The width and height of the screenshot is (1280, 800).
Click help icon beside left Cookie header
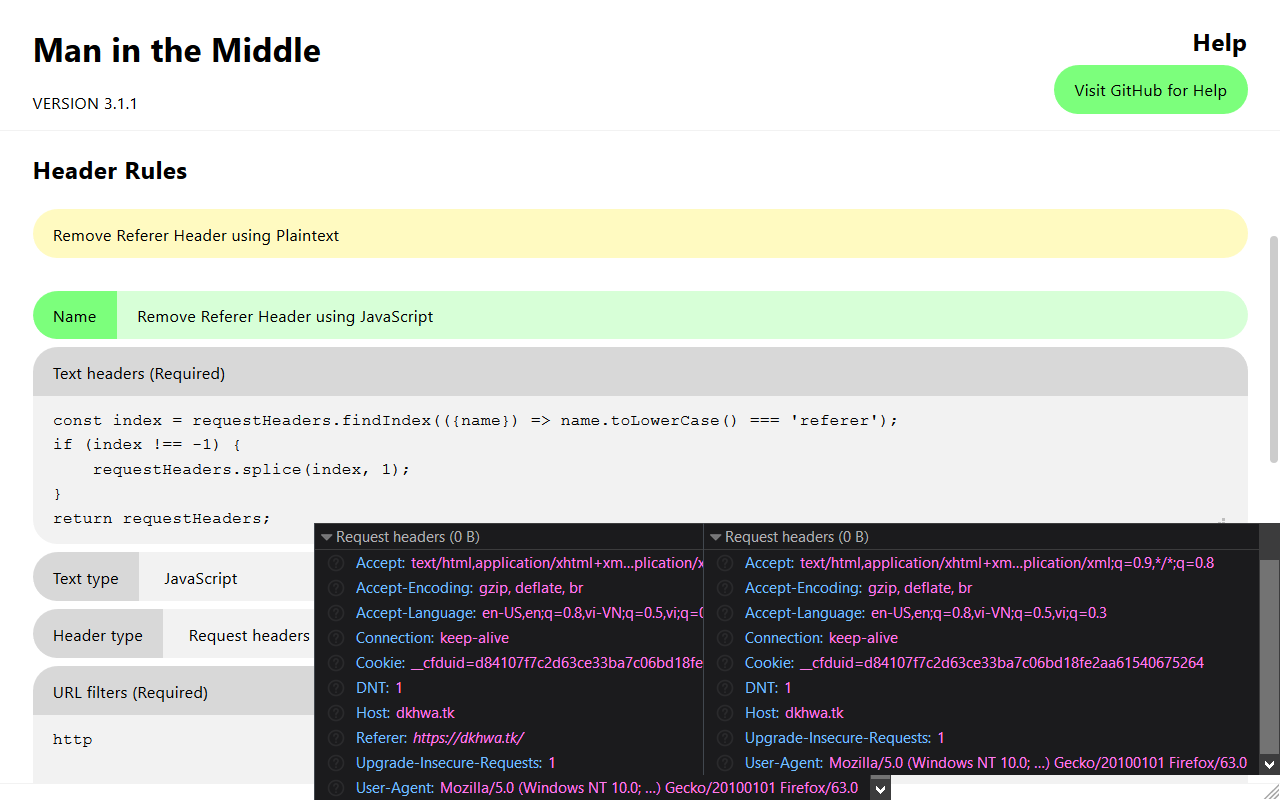336,663
